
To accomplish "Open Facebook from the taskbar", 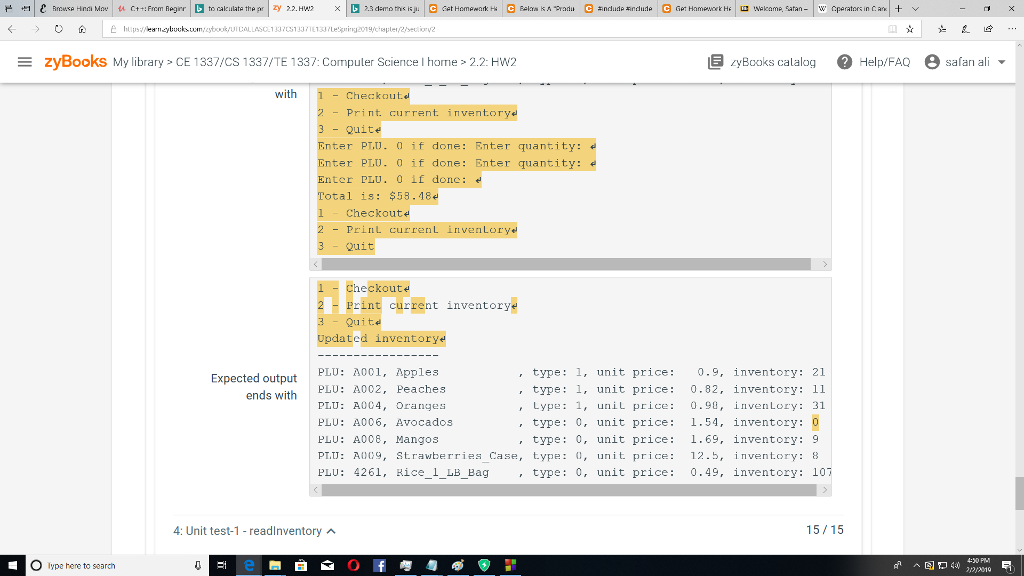I will tap(379, 565).
